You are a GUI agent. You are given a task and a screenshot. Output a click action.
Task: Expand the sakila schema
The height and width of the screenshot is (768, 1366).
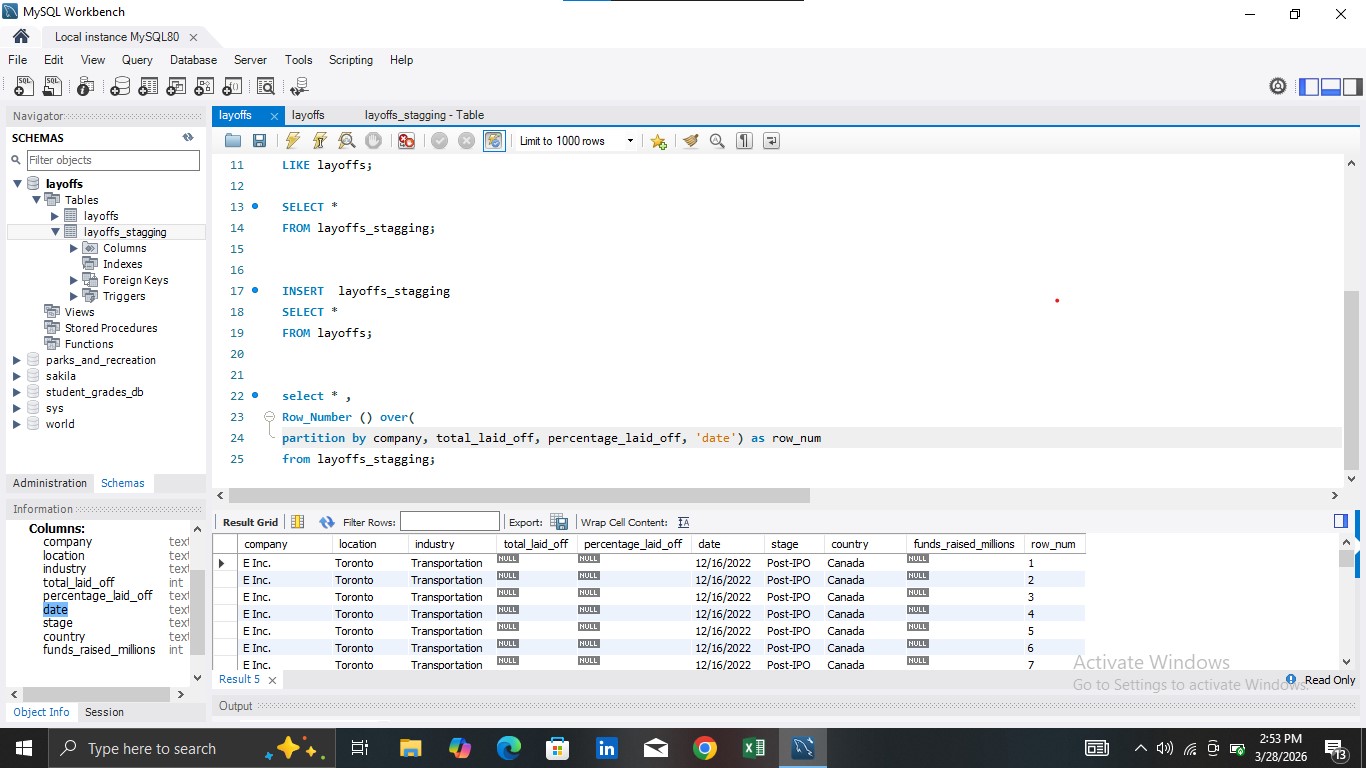pos(17,376)
